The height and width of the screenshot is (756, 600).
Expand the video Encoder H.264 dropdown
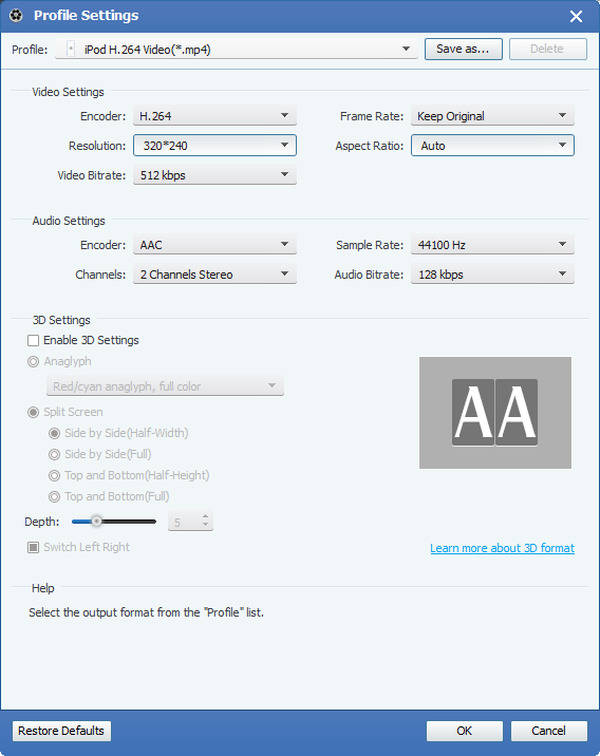click(214, 116)
